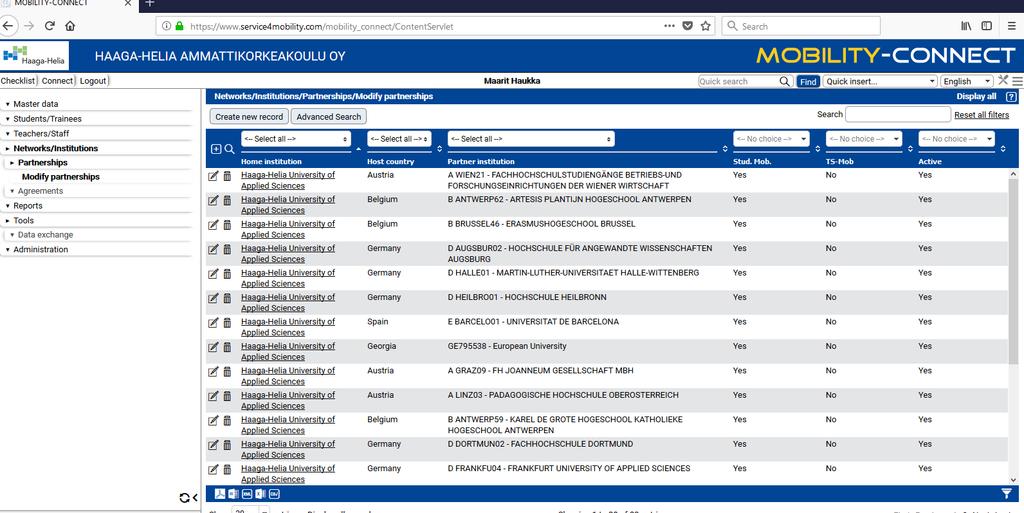
Task: Focus the table Search input field
Action: tap(898, 114)
